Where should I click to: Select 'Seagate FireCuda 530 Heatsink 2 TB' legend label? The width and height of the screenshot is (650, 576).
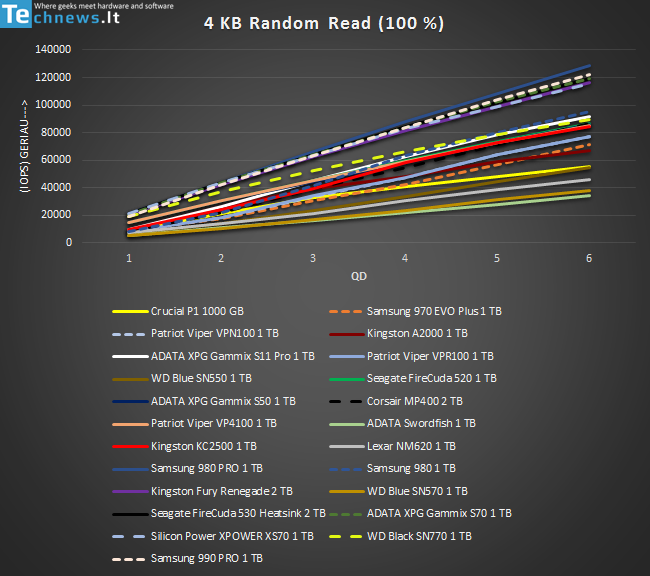[x=238, y=513]
